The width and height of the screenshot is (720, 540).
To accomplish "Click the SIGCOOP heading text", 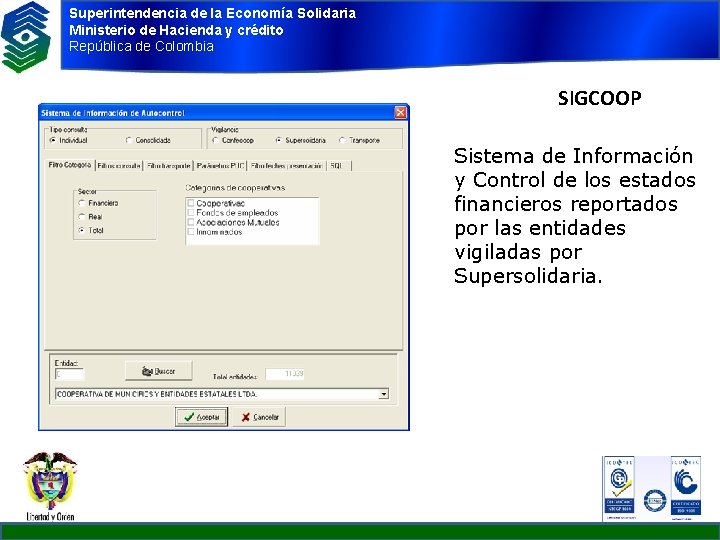I will tap(599, 98).
